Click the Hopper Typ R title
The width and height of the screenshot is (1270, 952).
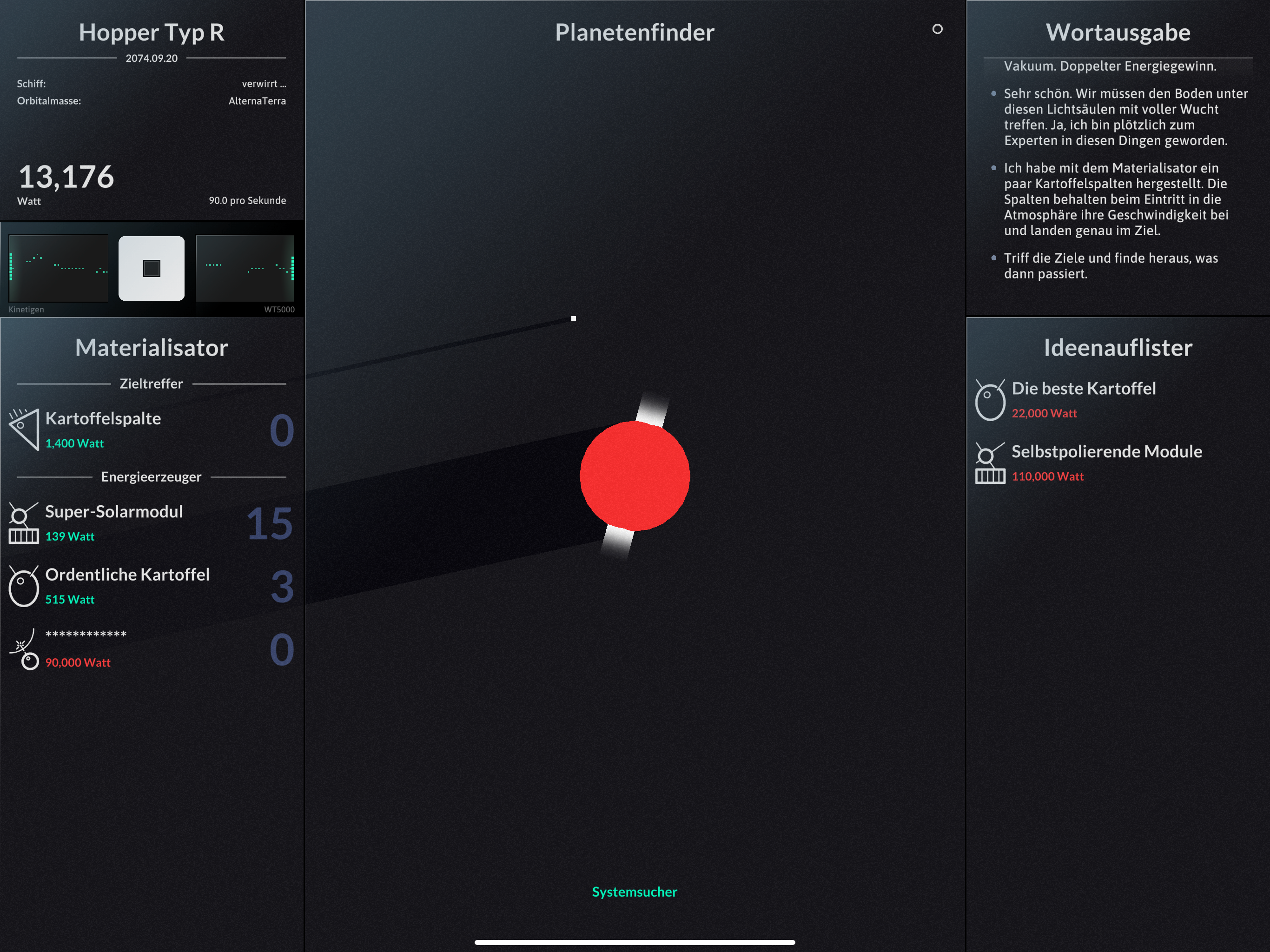[152, 32]
